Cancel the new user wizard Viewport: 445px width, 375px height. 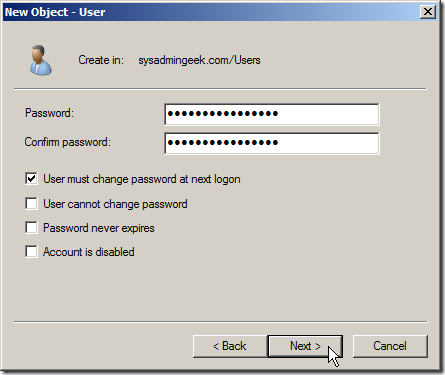pyautogui.click(x=390, y=346)
